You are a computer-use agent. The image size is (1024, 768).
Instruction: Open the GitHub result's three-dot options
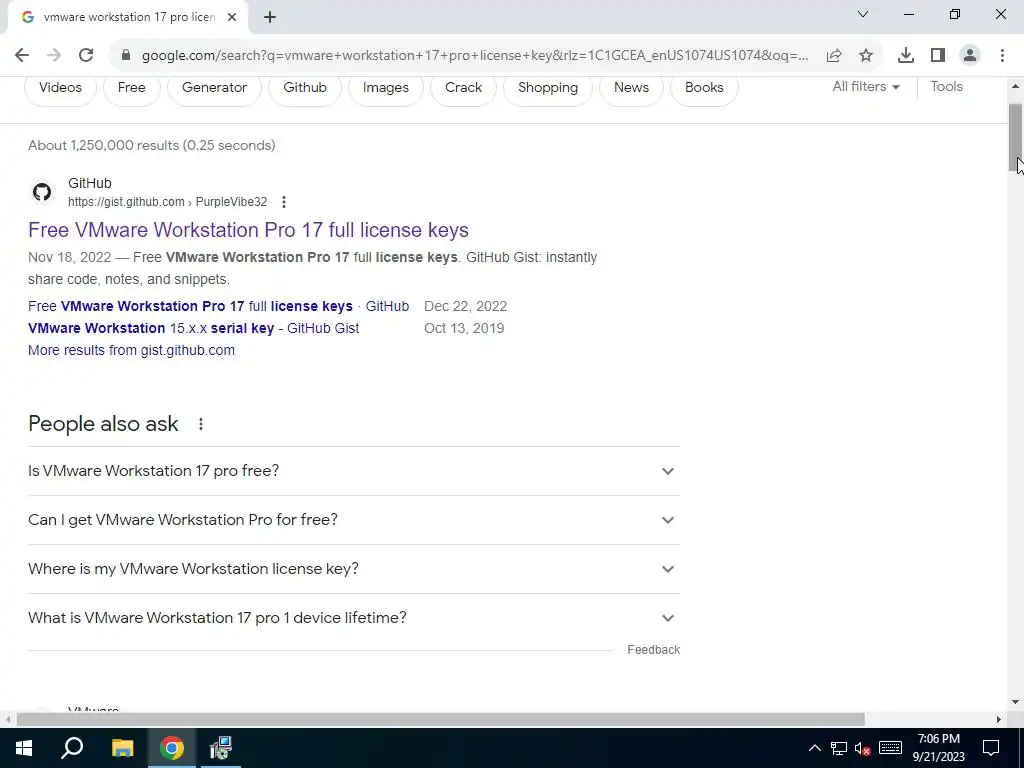coord(283,202)
